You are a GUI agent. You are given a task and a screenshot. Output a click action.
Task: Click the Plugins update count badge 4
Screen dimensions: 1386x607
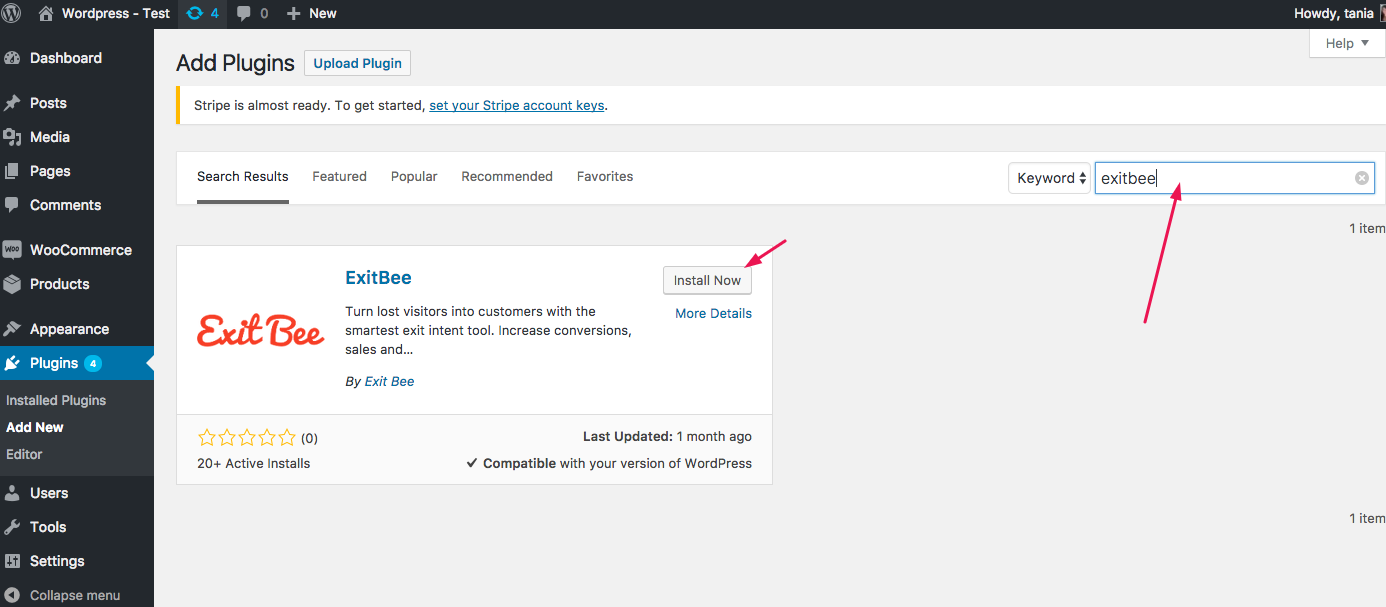pos(93,363)
